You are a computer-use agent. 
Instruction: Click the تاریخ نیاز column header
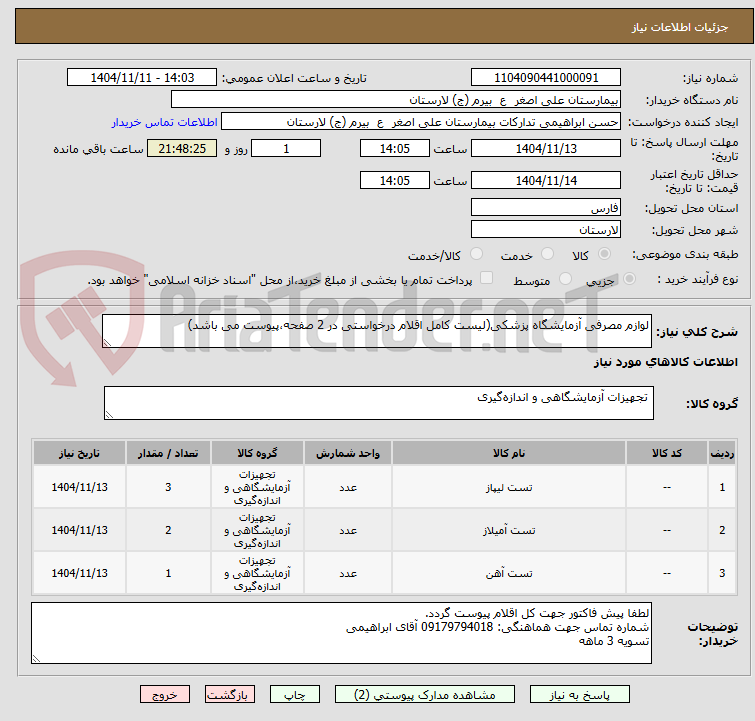click(x=79, y=453)
